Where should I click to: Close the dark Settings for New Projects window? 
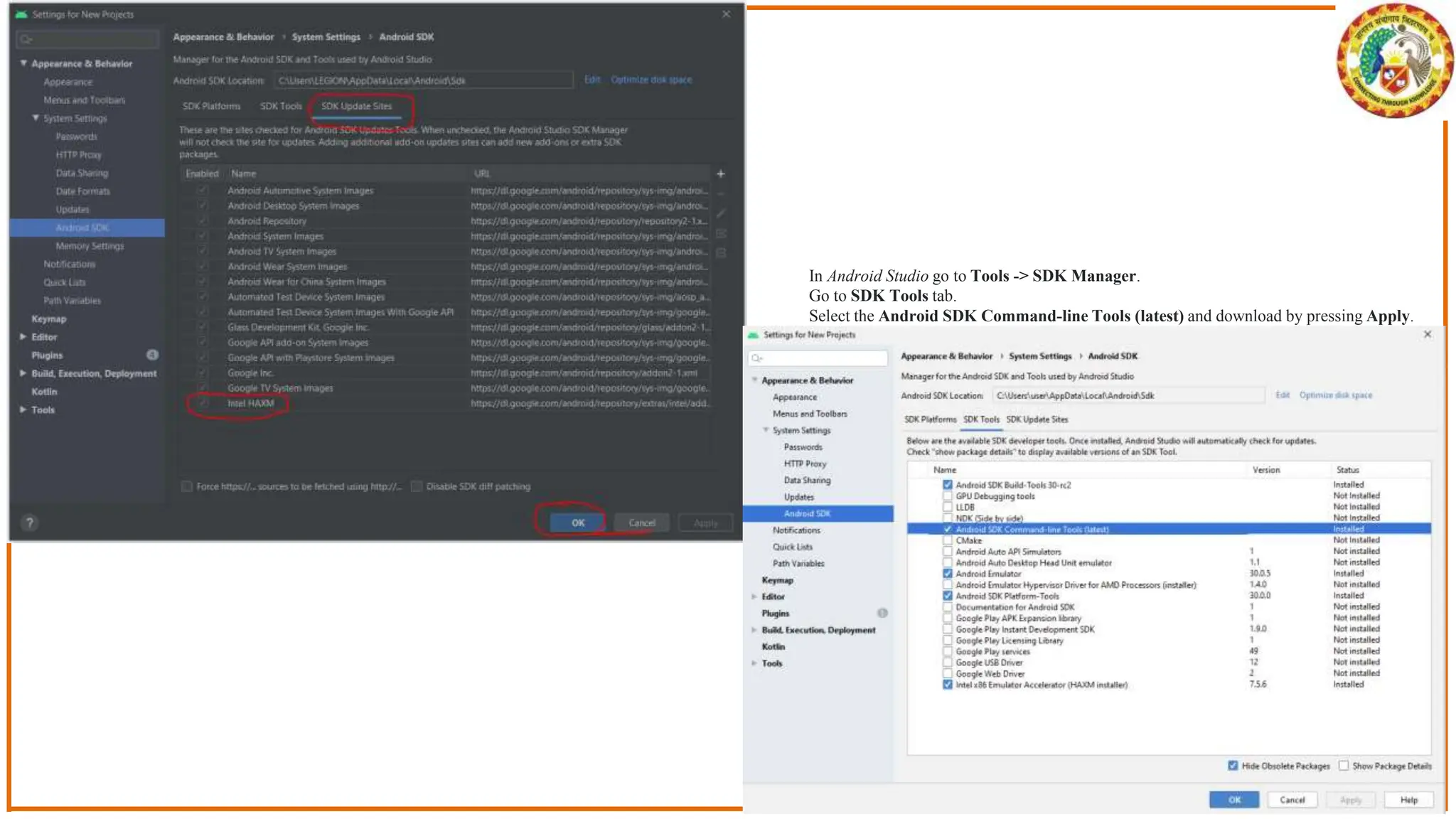point(726,14)
